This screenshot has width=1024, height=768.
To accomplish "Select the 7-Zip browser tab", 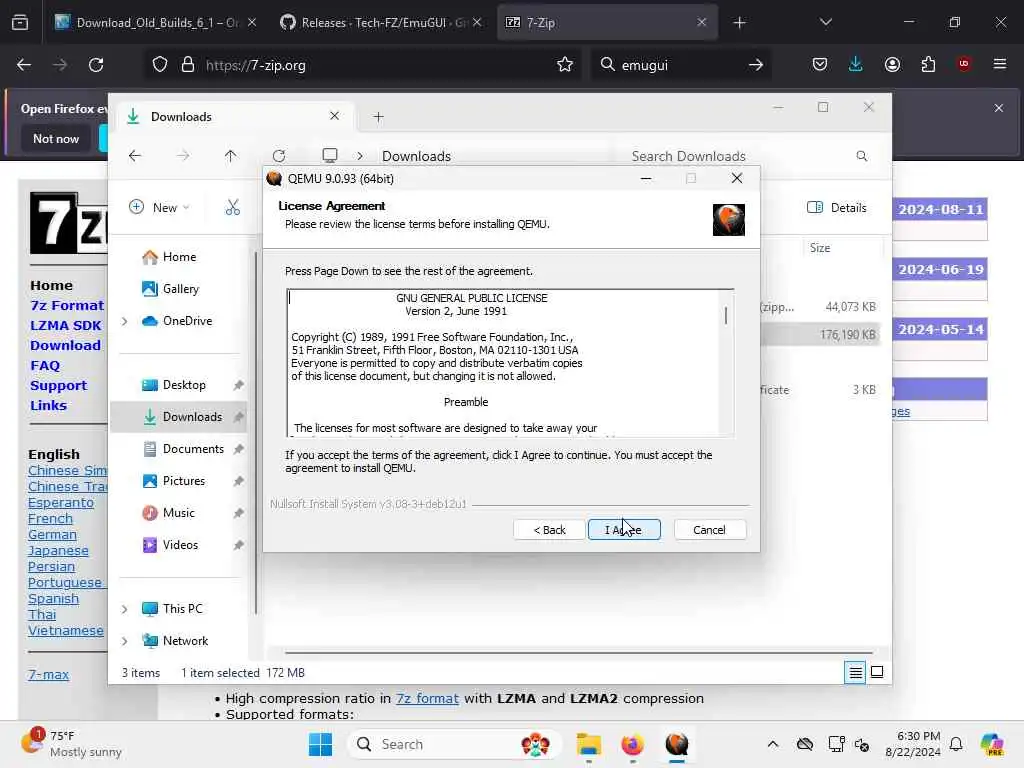I will (607, 22).
